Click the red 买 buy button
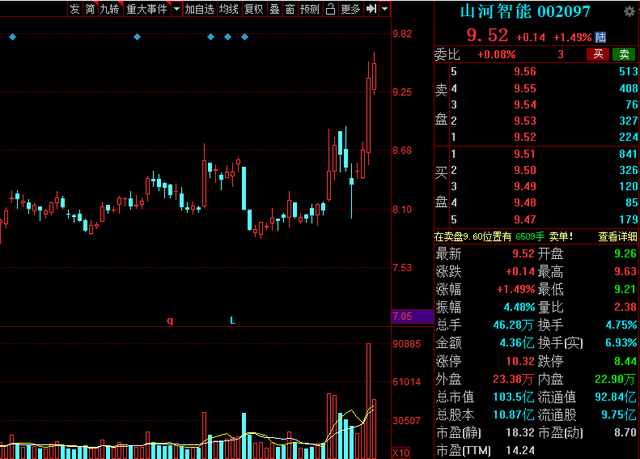 [x=598, y=54]
